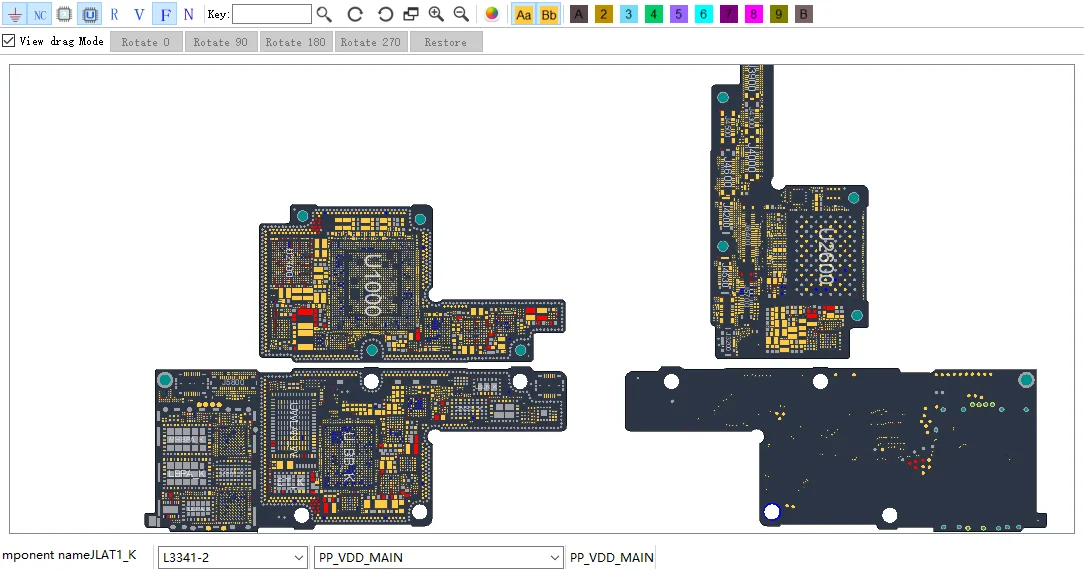Screen dimensions: 1084x571
Task: Click the ground symbol icon
Action: click(x=14, y=14)
